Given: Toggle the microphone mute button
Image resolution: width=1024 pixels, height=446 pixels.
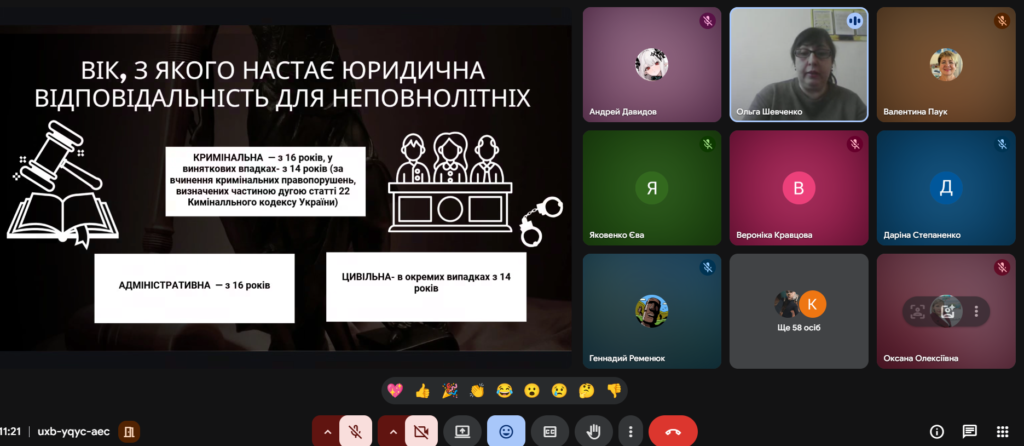Looking at the screenshot, I should point(355,431).
